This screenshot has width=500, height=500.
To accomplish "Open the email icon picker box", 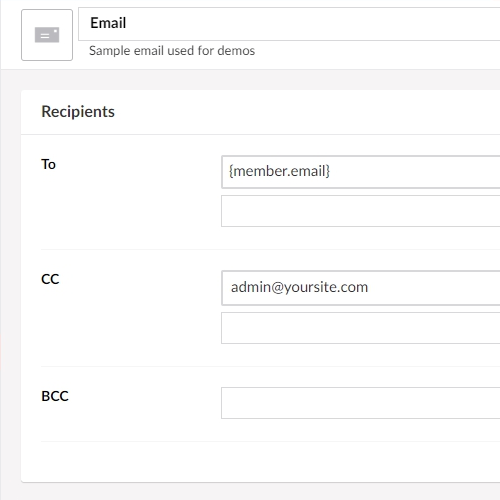I will [47, 35].
